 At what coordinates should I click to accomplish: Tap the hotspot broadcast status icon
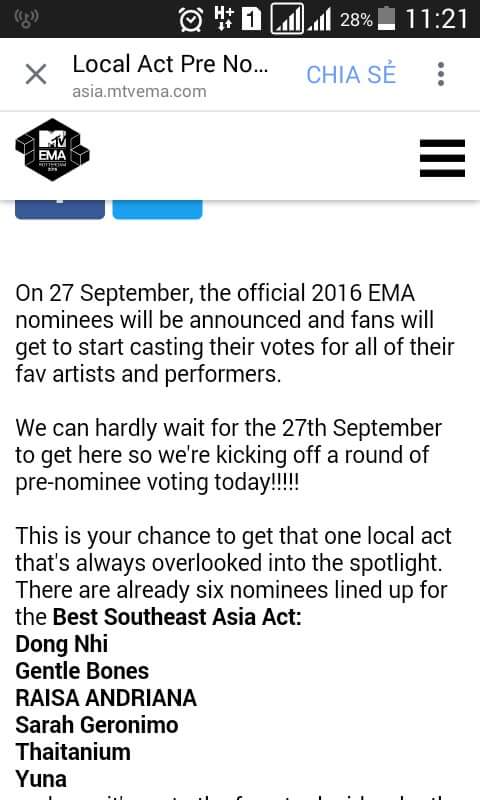(x=27, y=19)
